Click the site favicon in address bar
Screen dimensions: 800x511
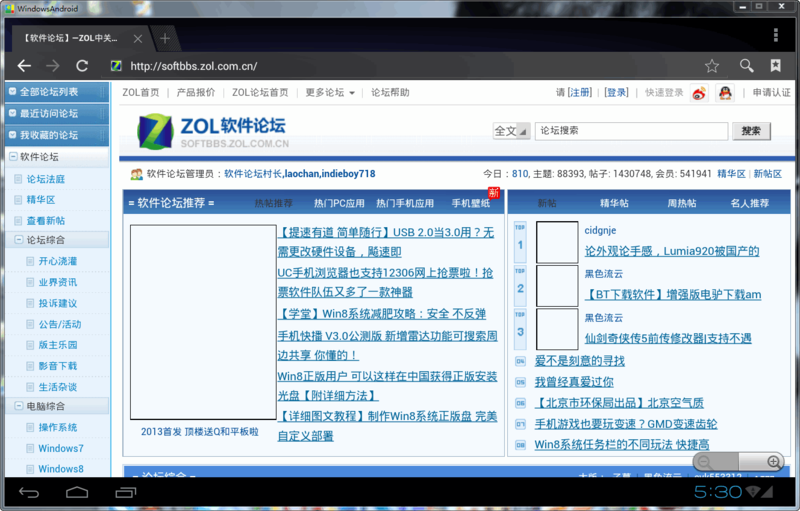pos(116,66)
